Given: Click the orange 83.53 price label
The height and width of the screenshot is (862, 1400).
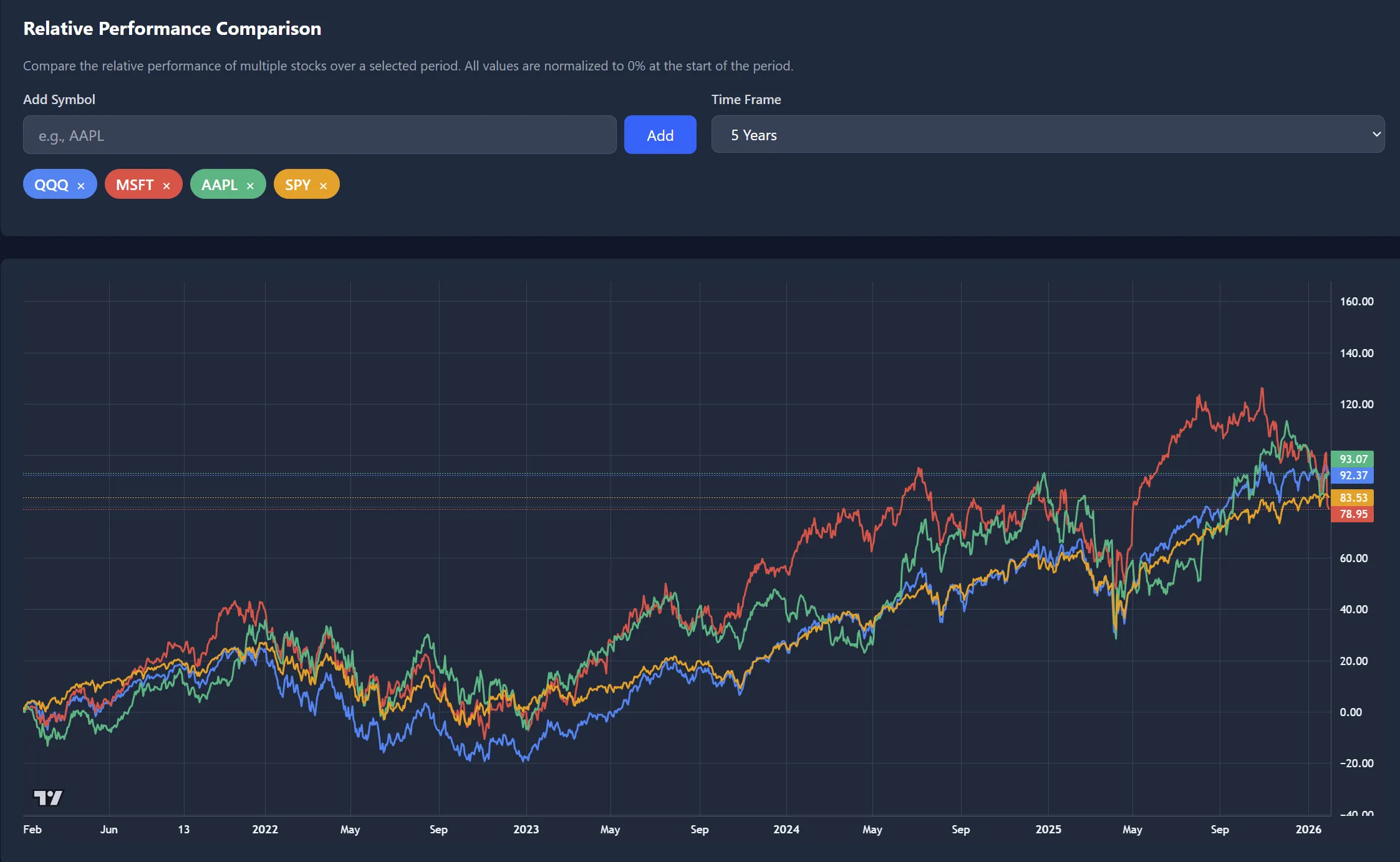Looking at the screenshot, I should (1352, 497).
